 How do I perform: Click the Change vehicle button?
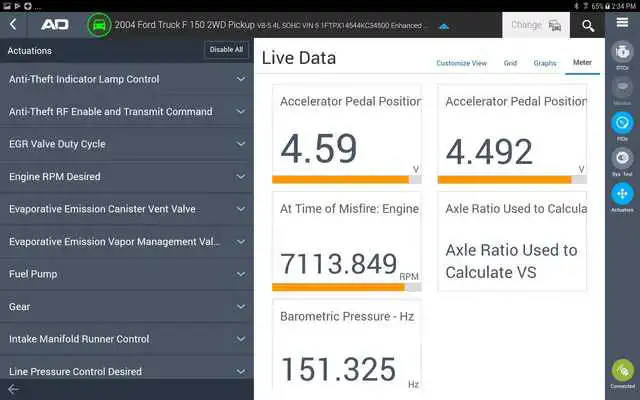click(x=536, y=25)
